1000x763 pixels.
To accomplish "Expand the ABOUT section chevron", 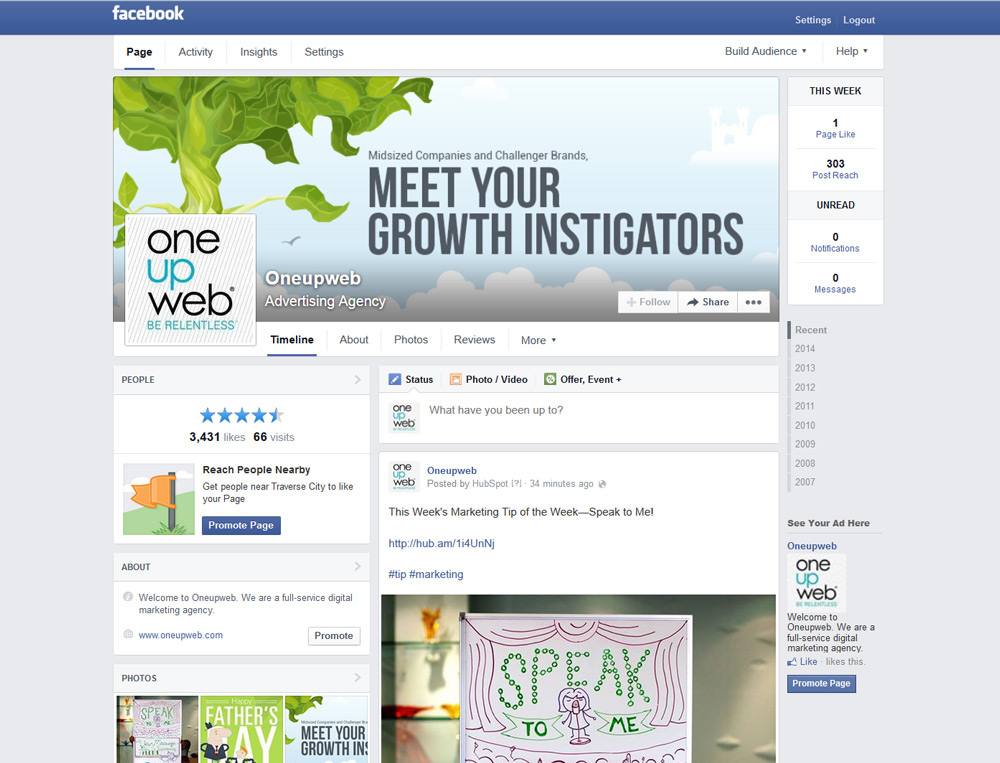I will 357,567.
